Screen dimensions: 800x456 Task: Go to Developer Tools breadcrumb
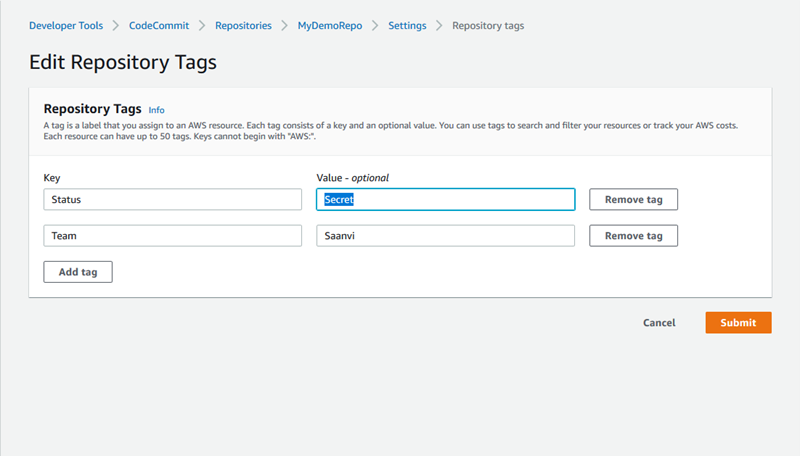click(66, 25)
